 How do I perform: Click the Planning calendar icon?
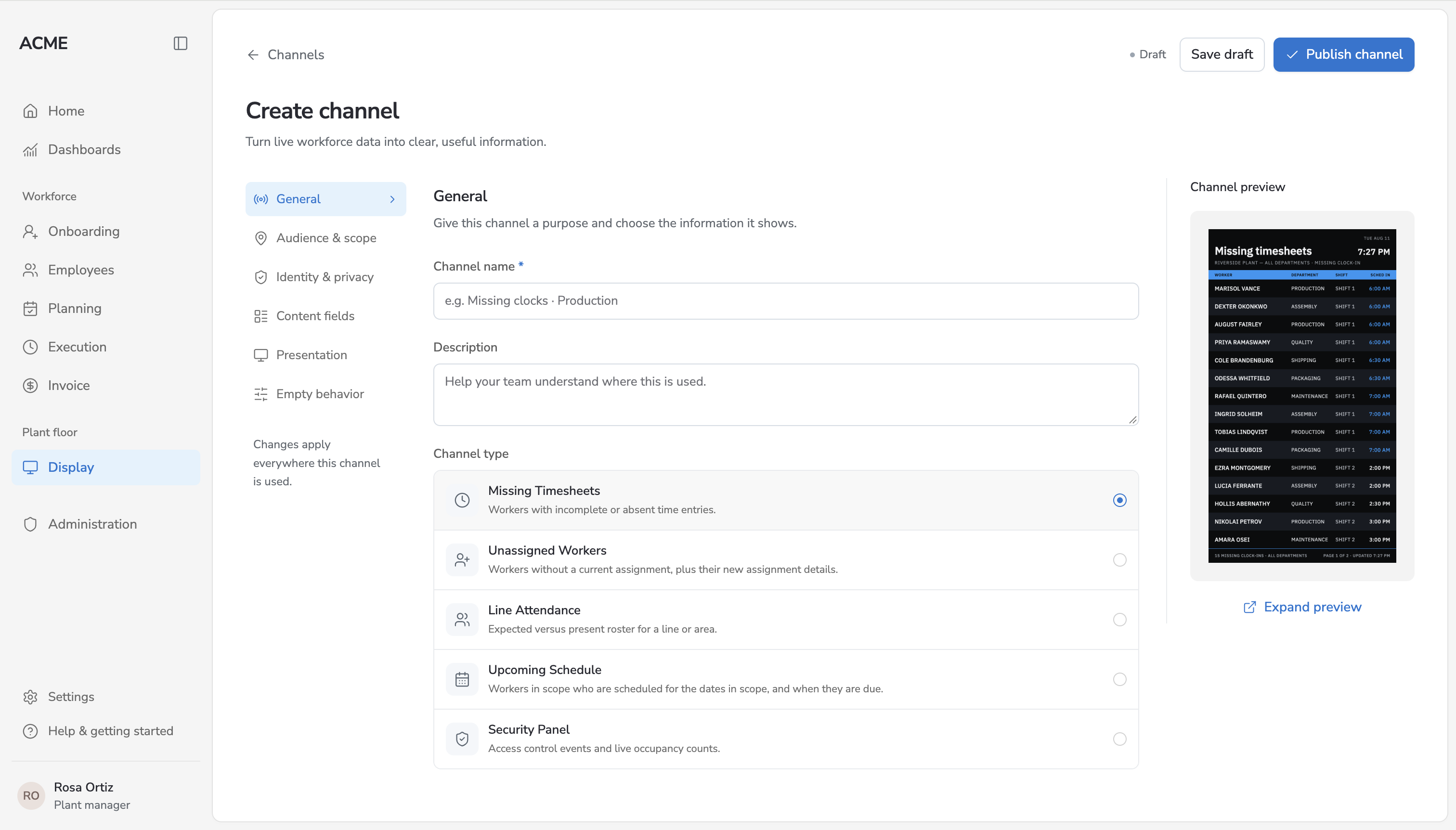pyautogui.click(x=30, y=309)
